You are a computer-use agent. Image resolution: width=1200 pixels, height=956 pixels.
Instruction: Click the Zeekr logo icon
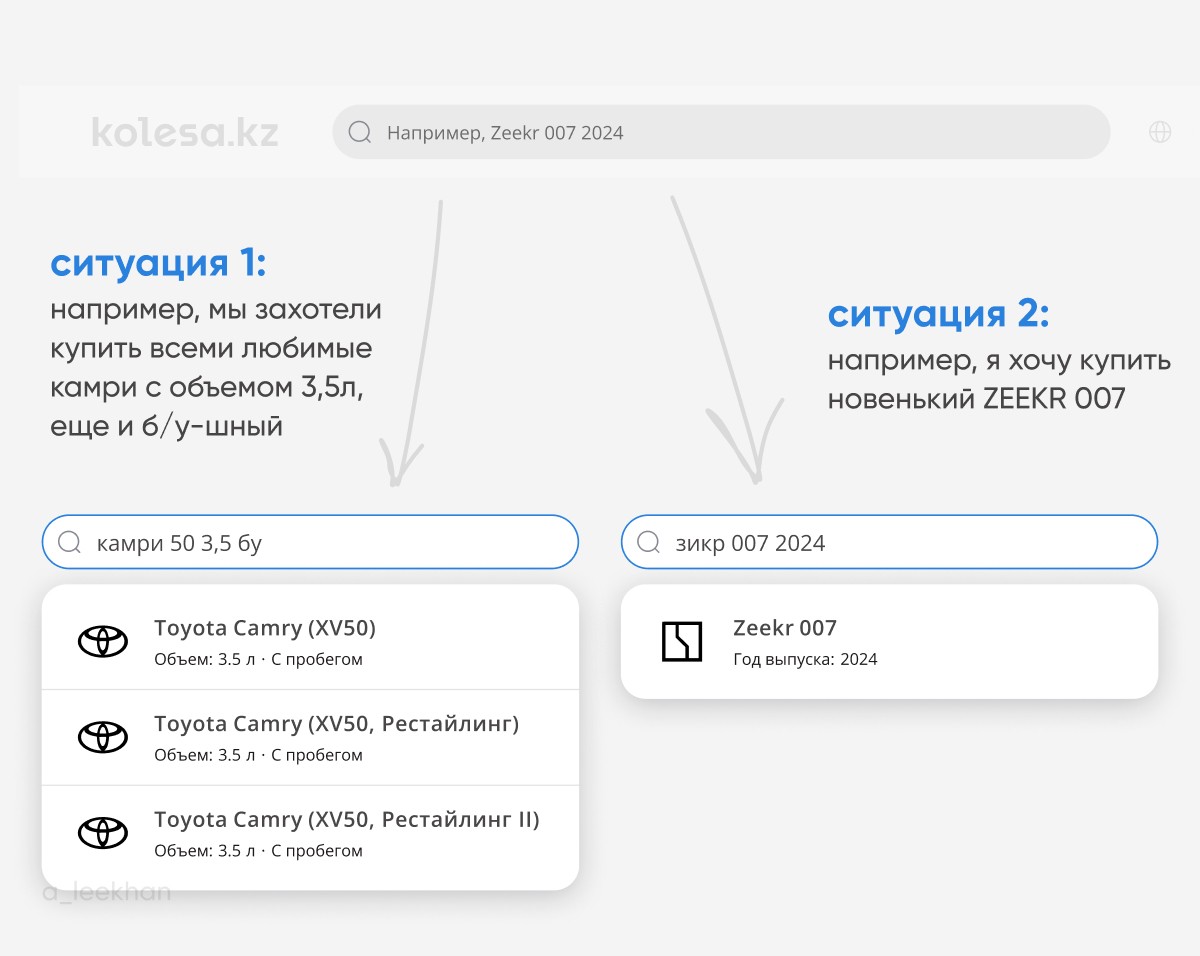683,641
